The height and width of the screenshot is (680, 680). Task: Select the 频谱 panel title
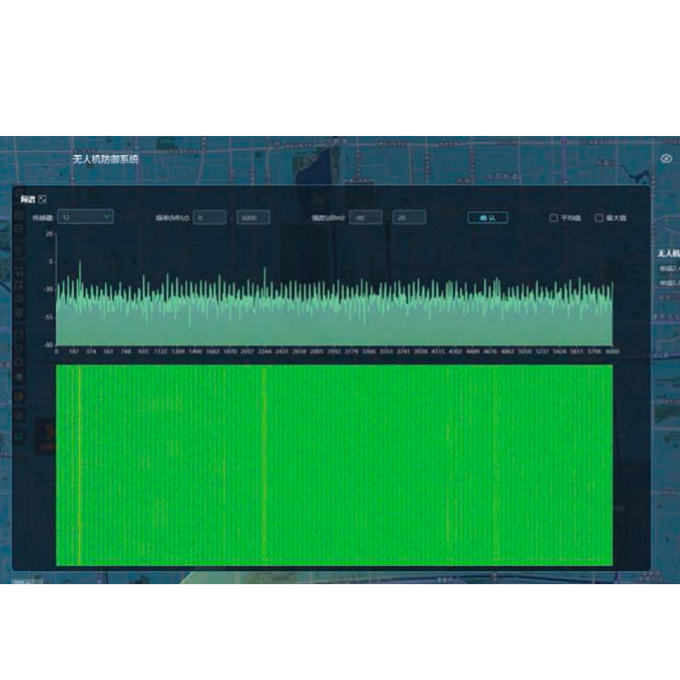(x=26, y=199)
